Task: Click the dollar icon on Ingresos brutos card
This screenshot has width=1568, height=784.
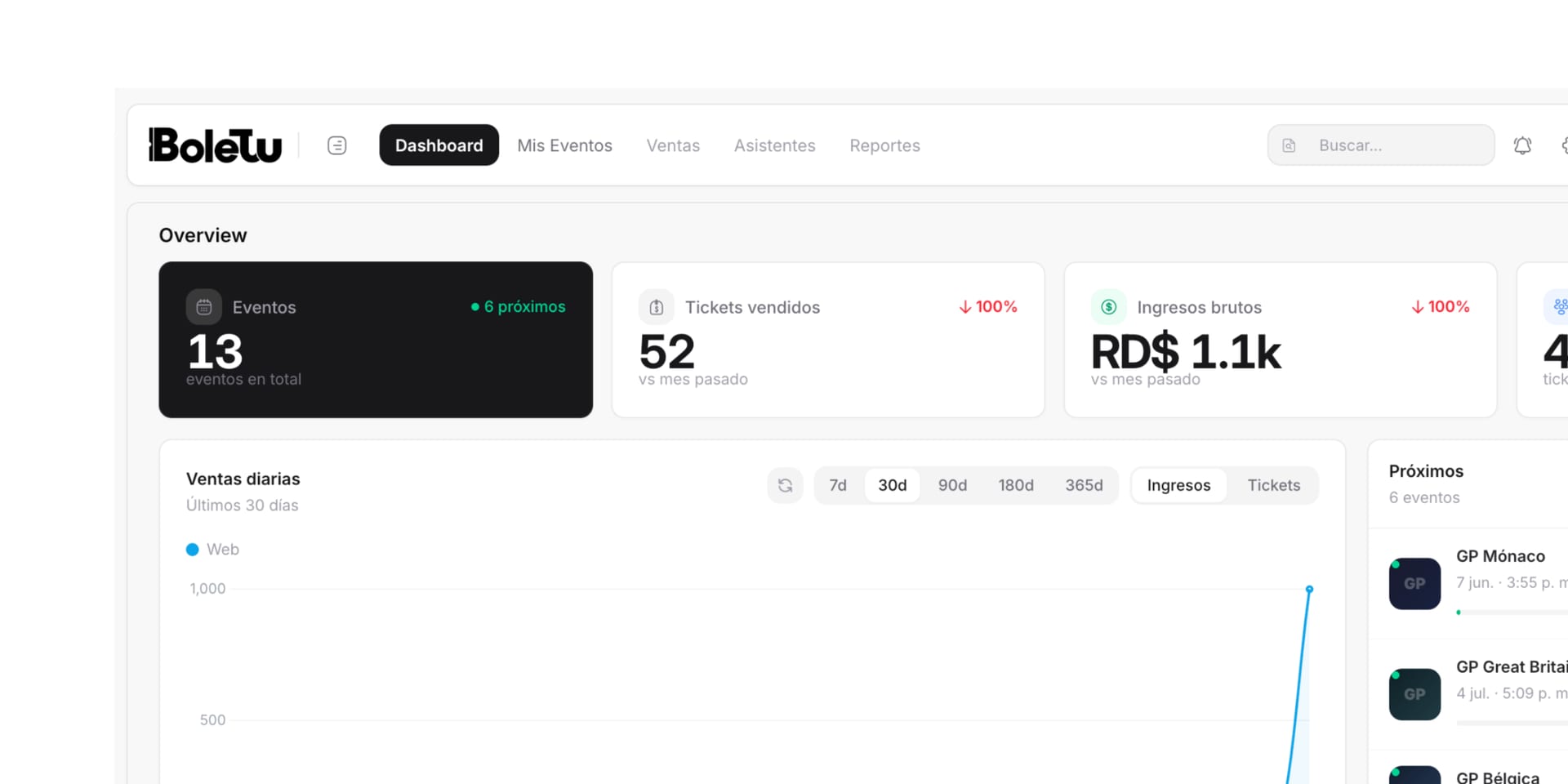Action: (1109, 307)
